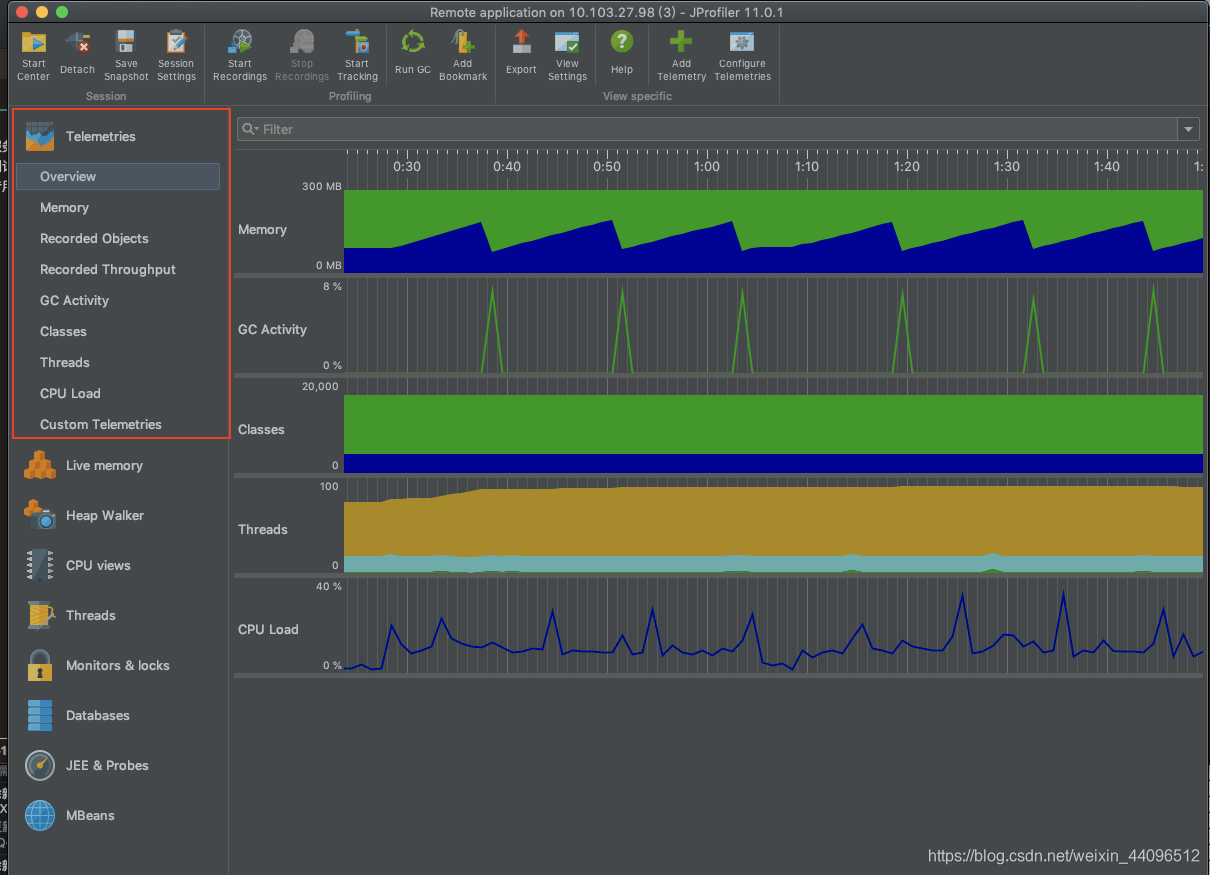Open the Start Center
The height and width of the screenshot is (875, 1210).
(33, 56)
